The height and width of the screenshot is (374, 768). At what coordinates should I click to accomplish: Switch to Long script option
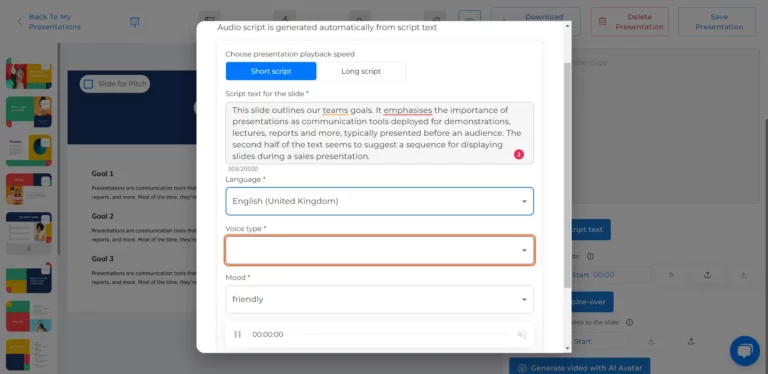[361, 71]
